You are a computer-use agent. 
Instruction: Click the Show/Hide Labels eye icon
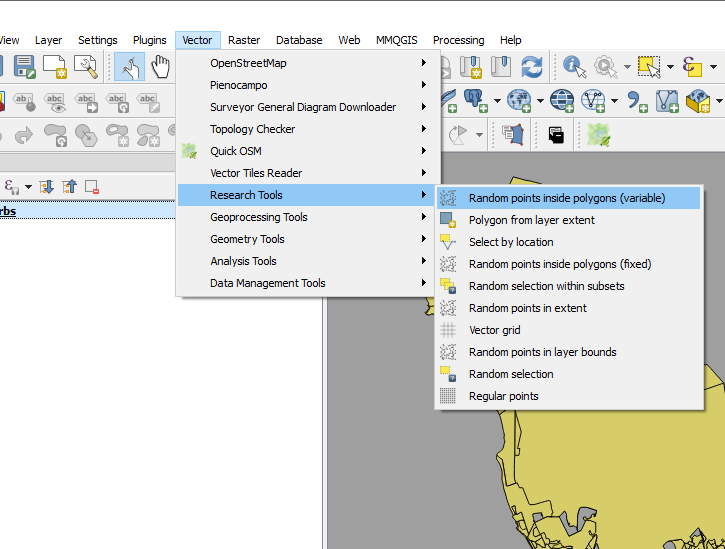point(55,103)
